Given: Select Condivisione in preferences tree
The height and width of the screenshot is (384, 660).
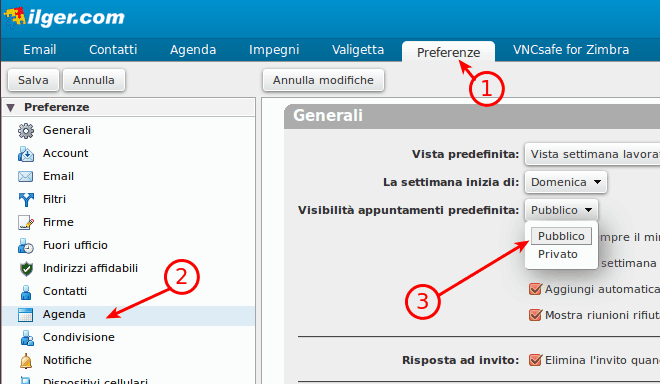Looking at the screenshot, I should (128, 337).
